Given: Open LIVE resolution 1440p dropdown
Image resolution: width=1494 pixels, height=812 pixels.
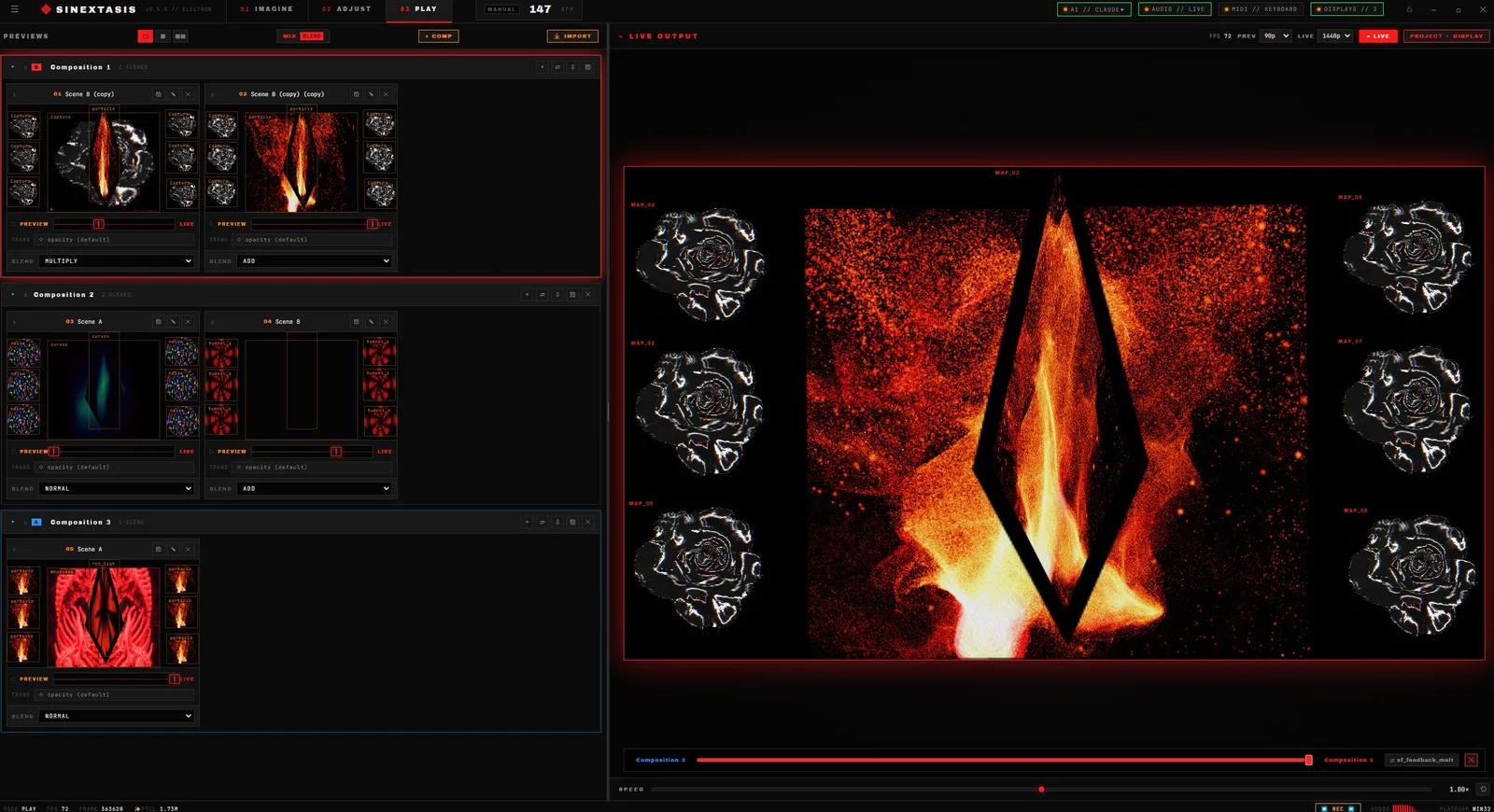Looking at the screenshot, I should (1335, 36).
